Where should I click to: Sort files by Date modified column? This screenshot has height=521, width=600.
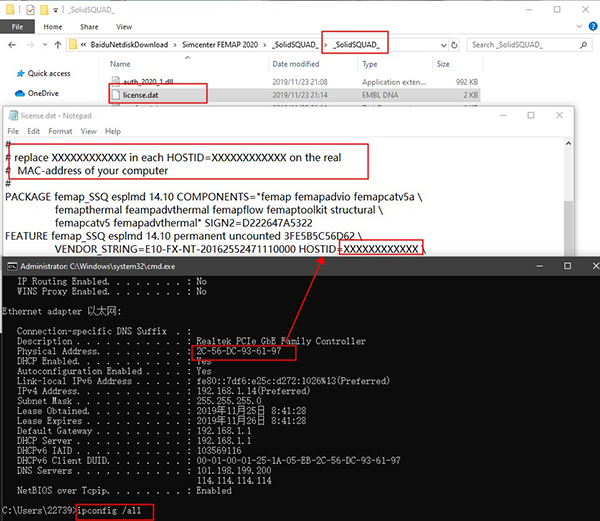295,64
